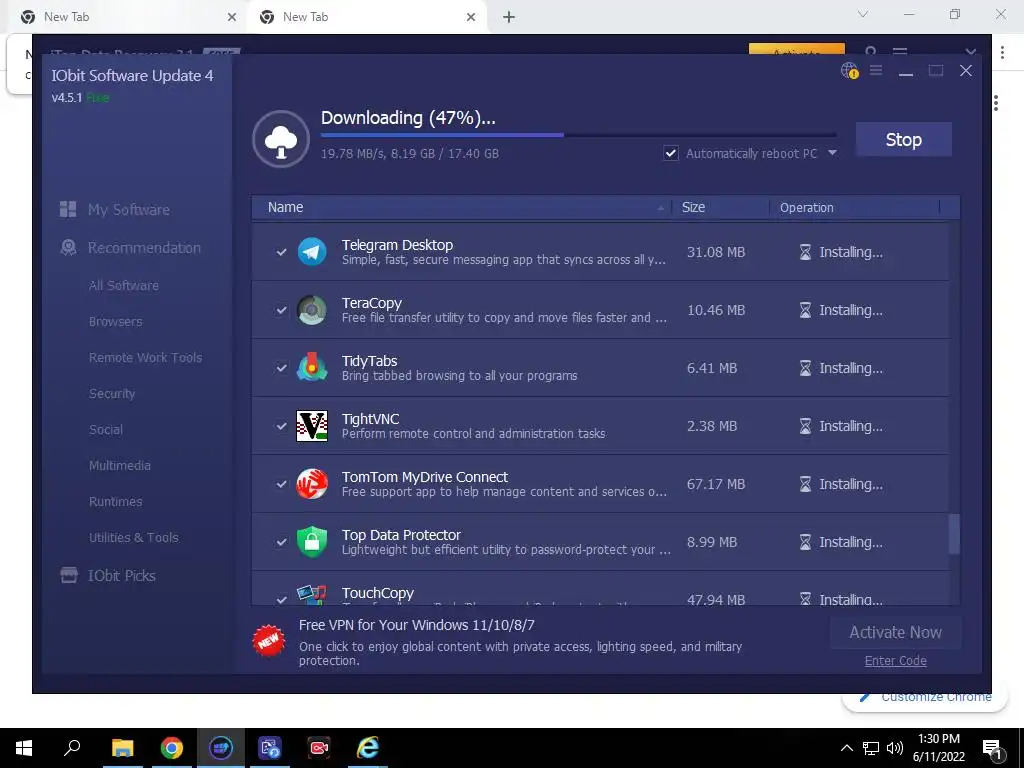Uncheck TomTom MyDrive Connect checkbox

(281, 484)
